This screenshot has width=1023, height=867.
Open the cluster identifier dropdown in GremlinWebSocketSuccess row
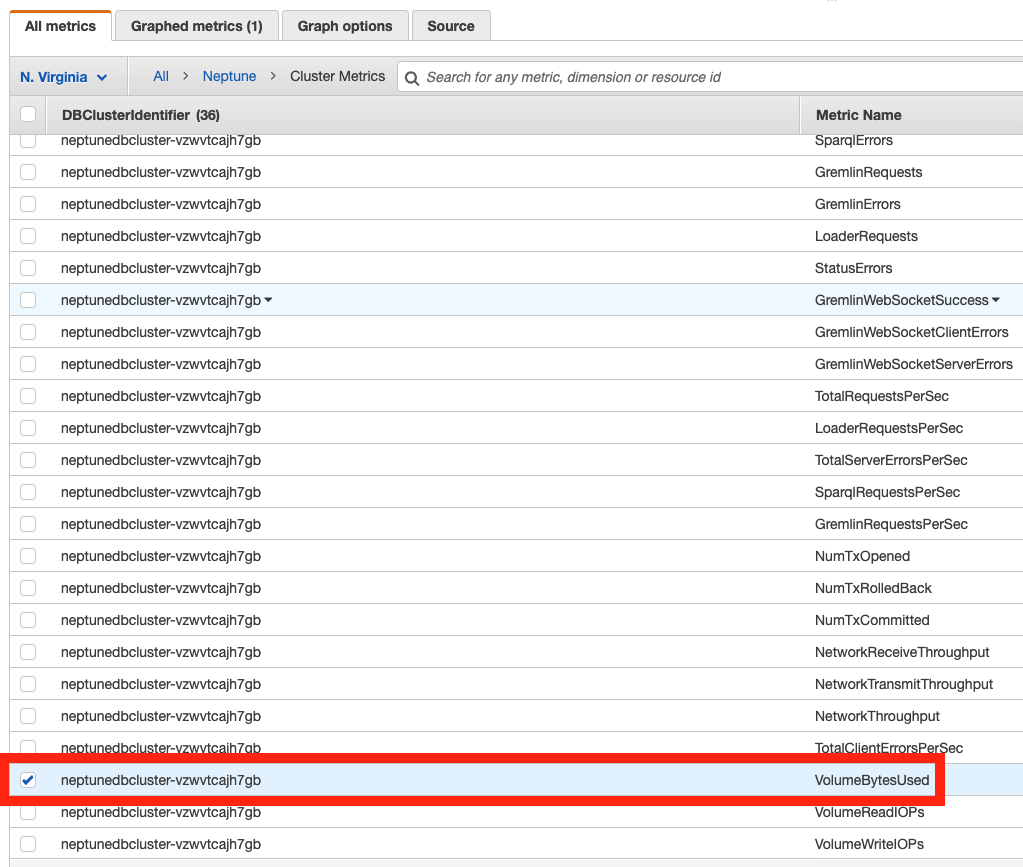tap(268, 300)
